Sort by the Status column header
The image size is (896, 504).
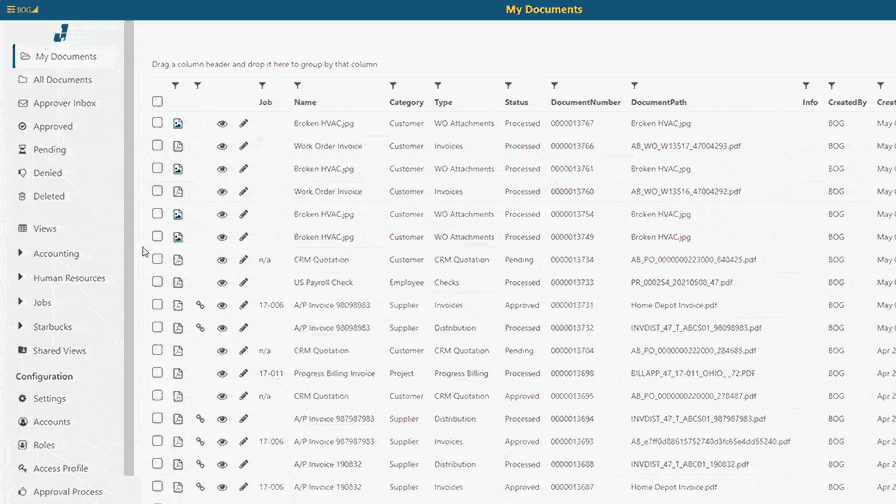point(517,102)
